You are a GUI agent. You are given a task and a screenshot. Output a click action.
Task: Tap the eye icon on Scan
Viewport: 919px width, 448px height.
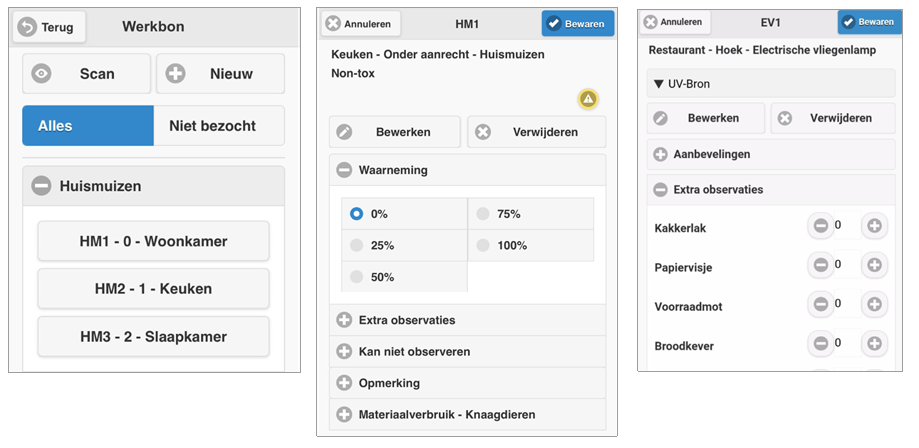tap(41, 74)
